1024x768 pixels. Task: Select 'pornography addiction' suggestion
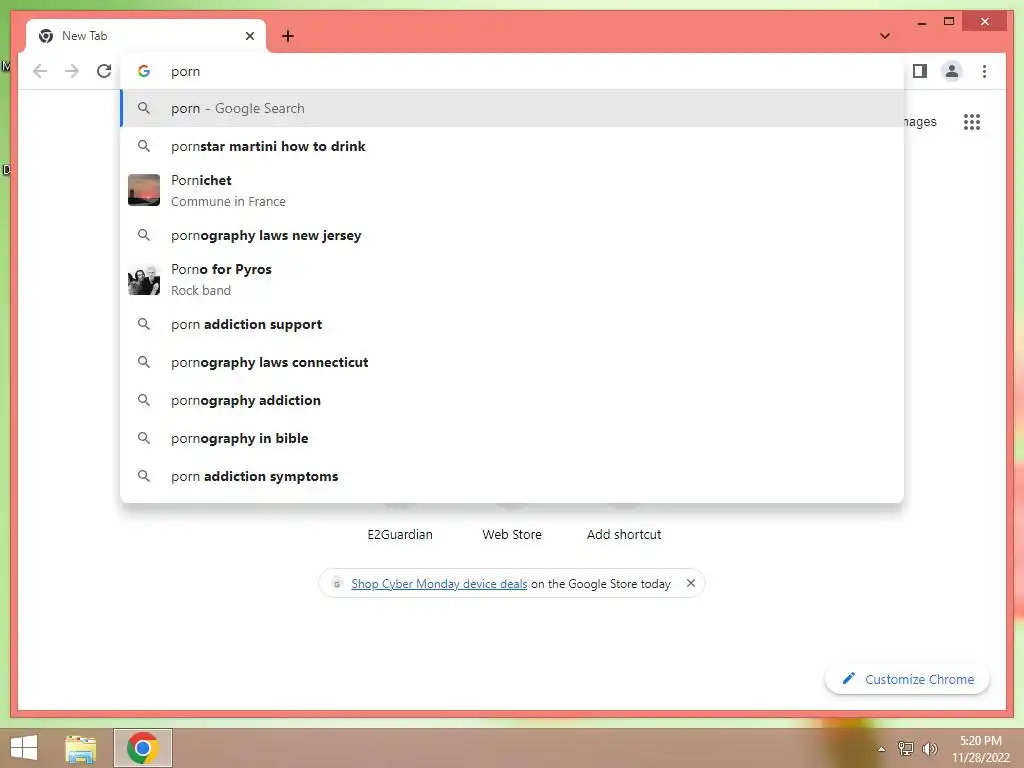click(513, 400)
